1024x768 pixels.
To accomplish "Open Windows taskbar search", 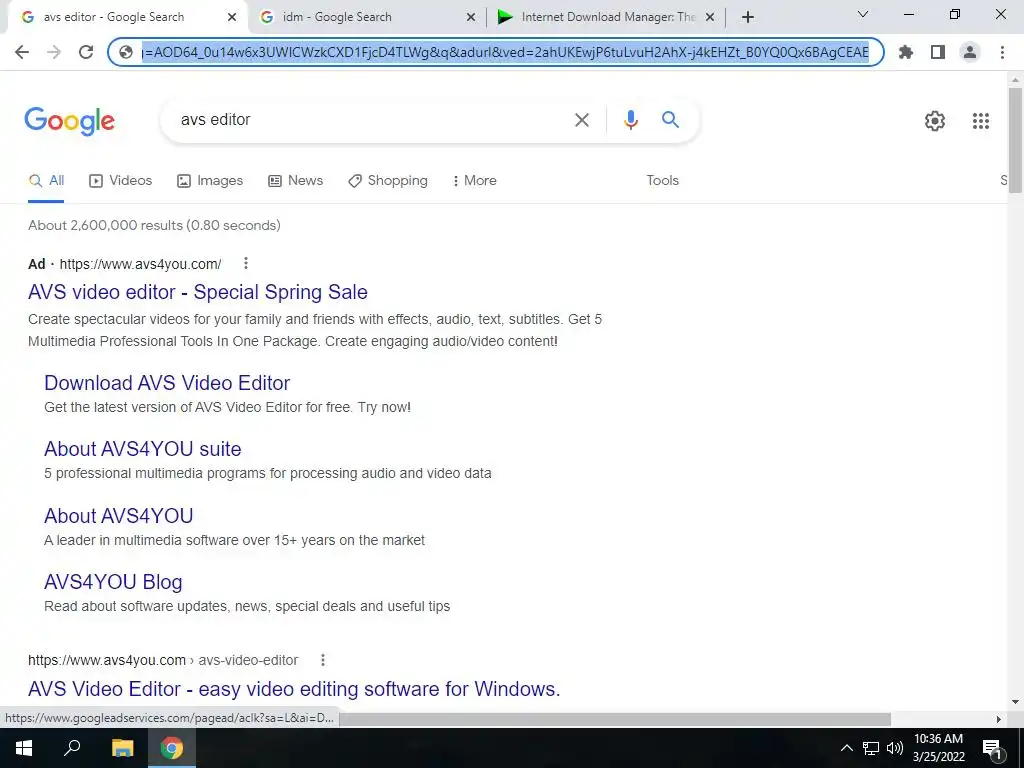I will [72, 748].
